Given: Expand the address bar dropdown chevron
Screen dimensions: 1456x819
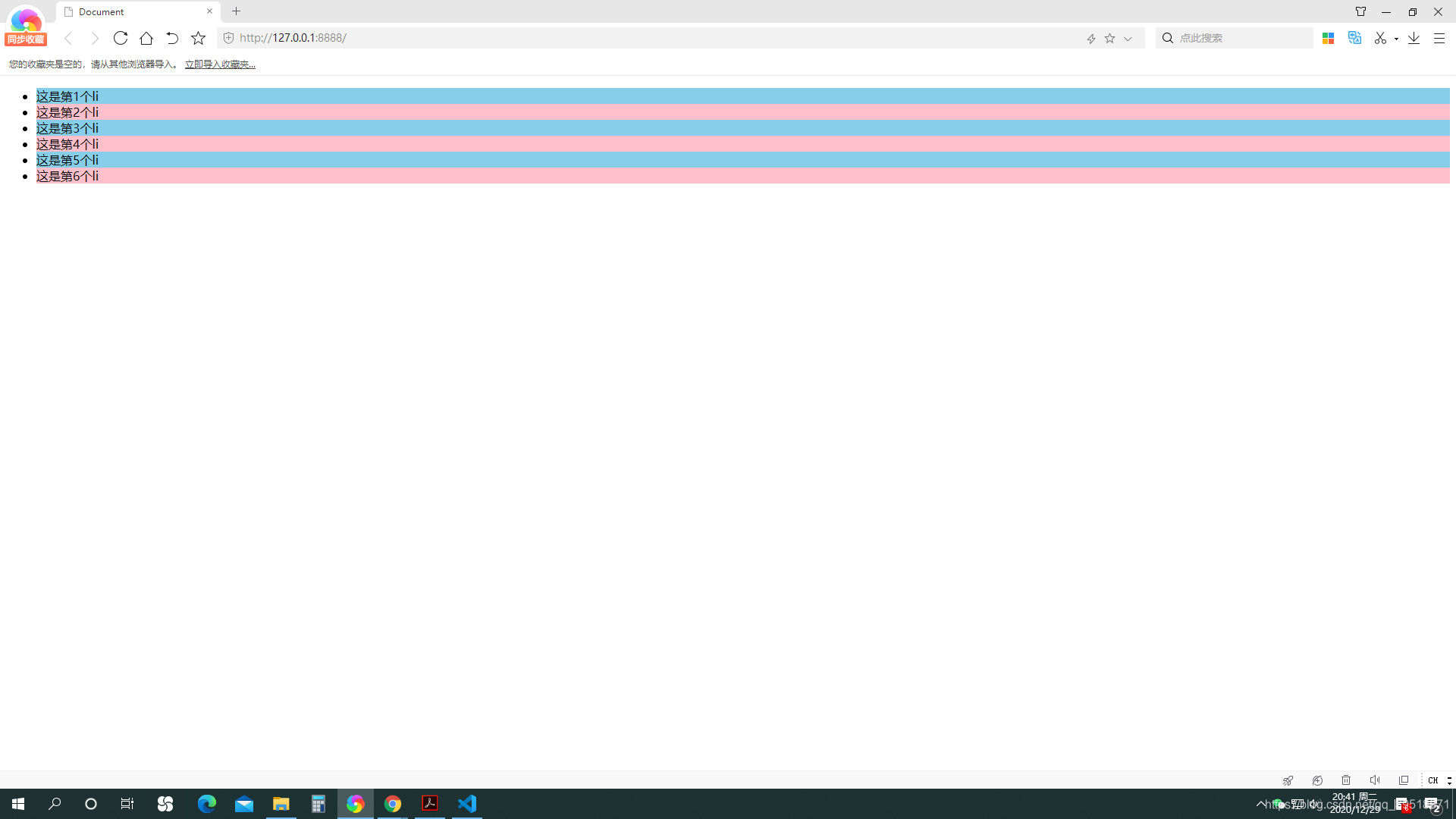Looking at the screenshot, I should pyautogui.click(x=1128, y=39).
